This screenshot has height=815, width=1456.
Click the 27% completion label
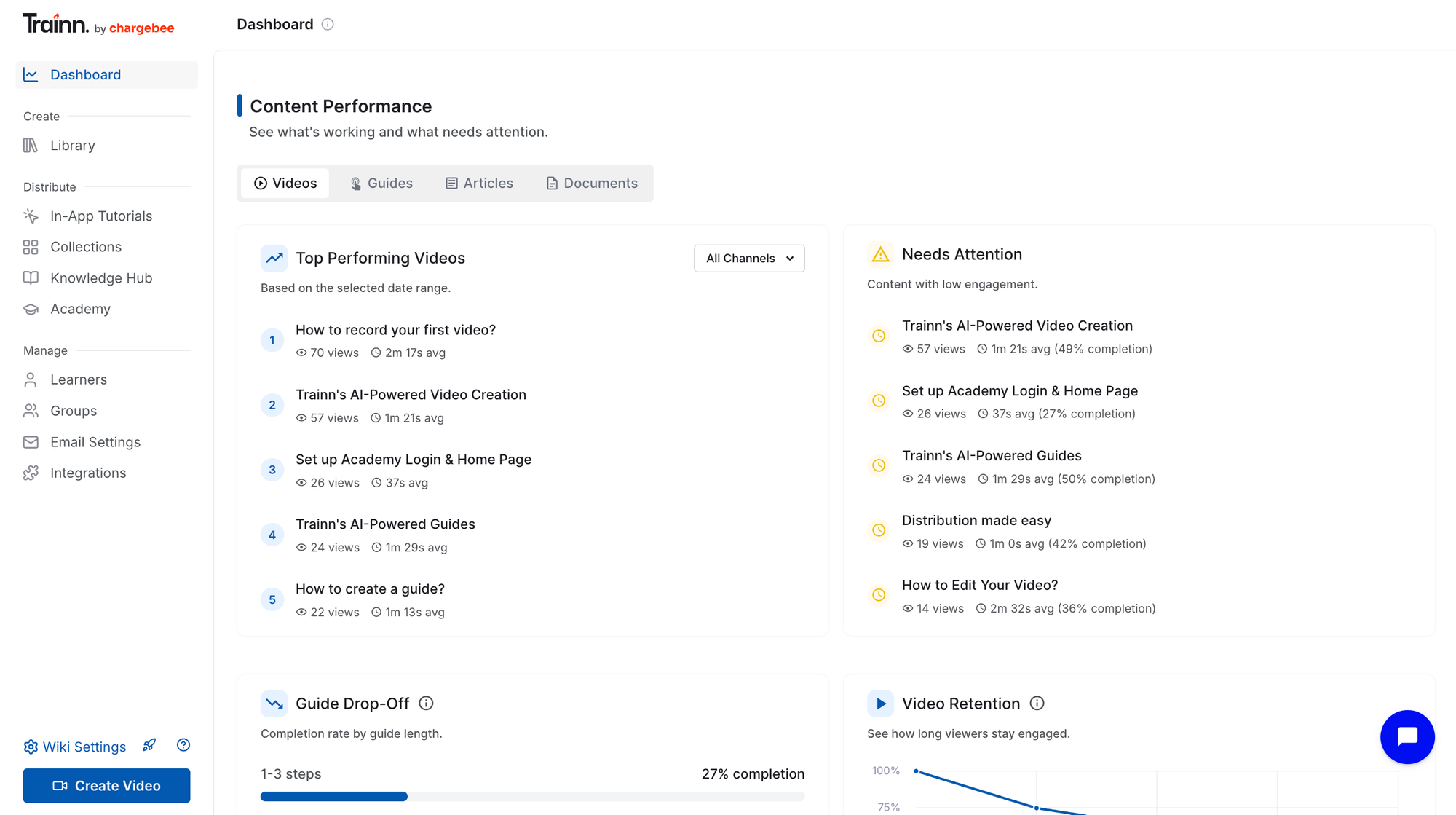[x=753, y=773]
